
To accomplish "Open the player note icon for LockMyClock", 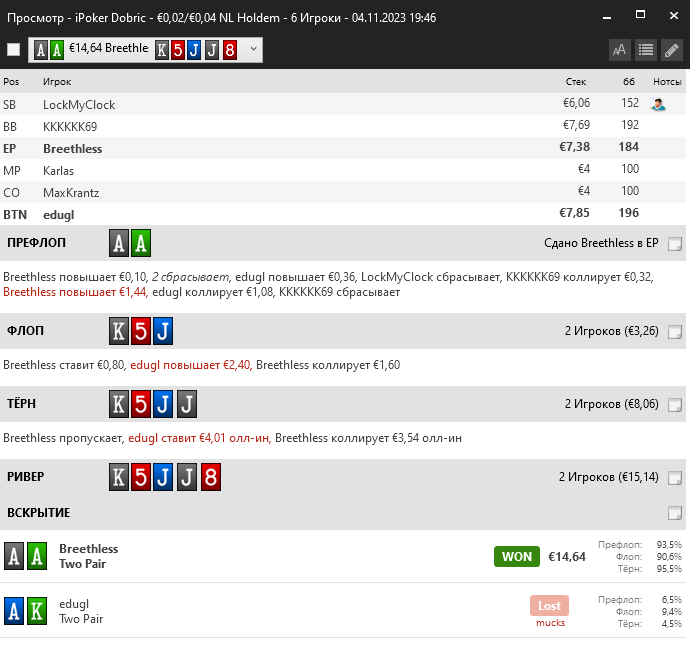I will [x=658, y=104].
